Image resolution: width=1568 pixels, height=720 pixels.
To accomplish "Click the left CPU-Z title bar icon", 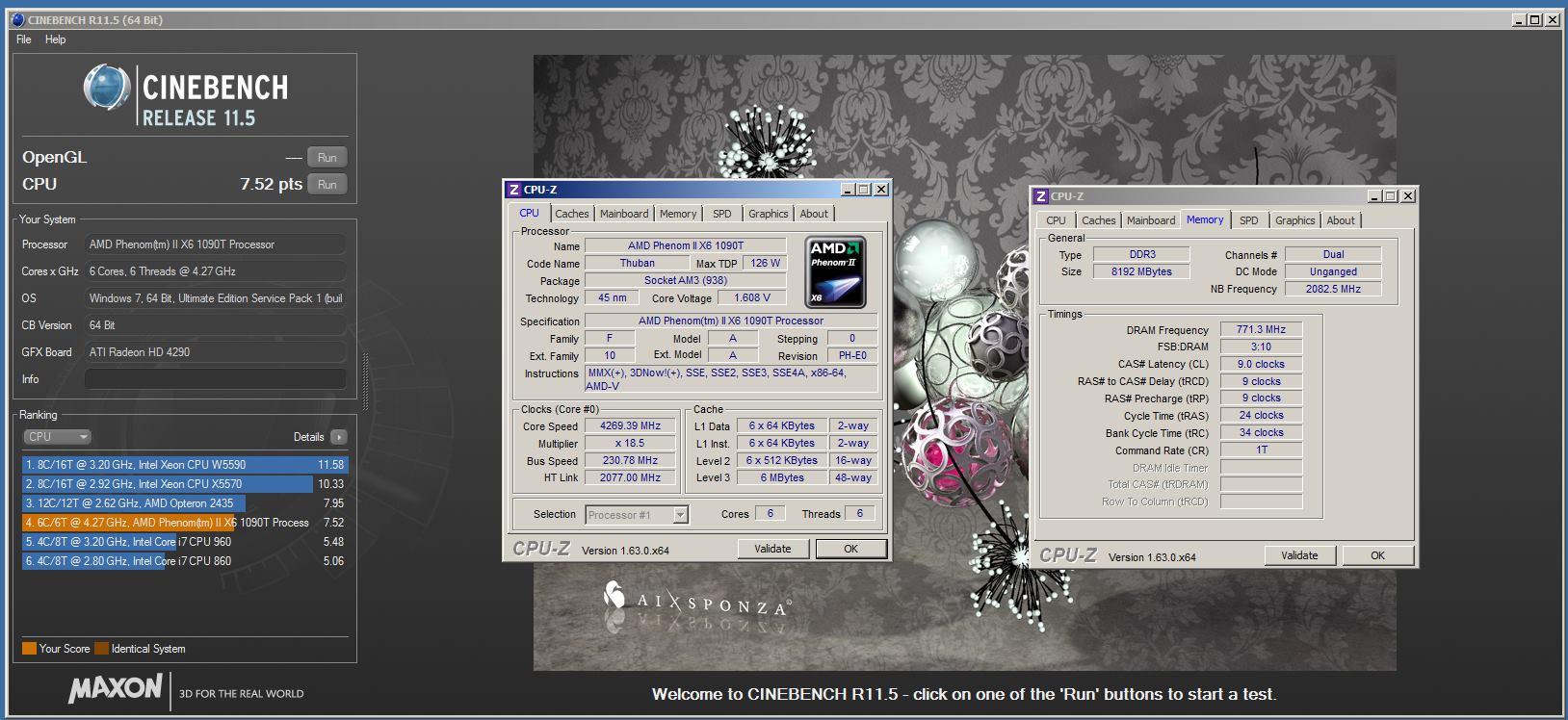I will pos(514,190).
